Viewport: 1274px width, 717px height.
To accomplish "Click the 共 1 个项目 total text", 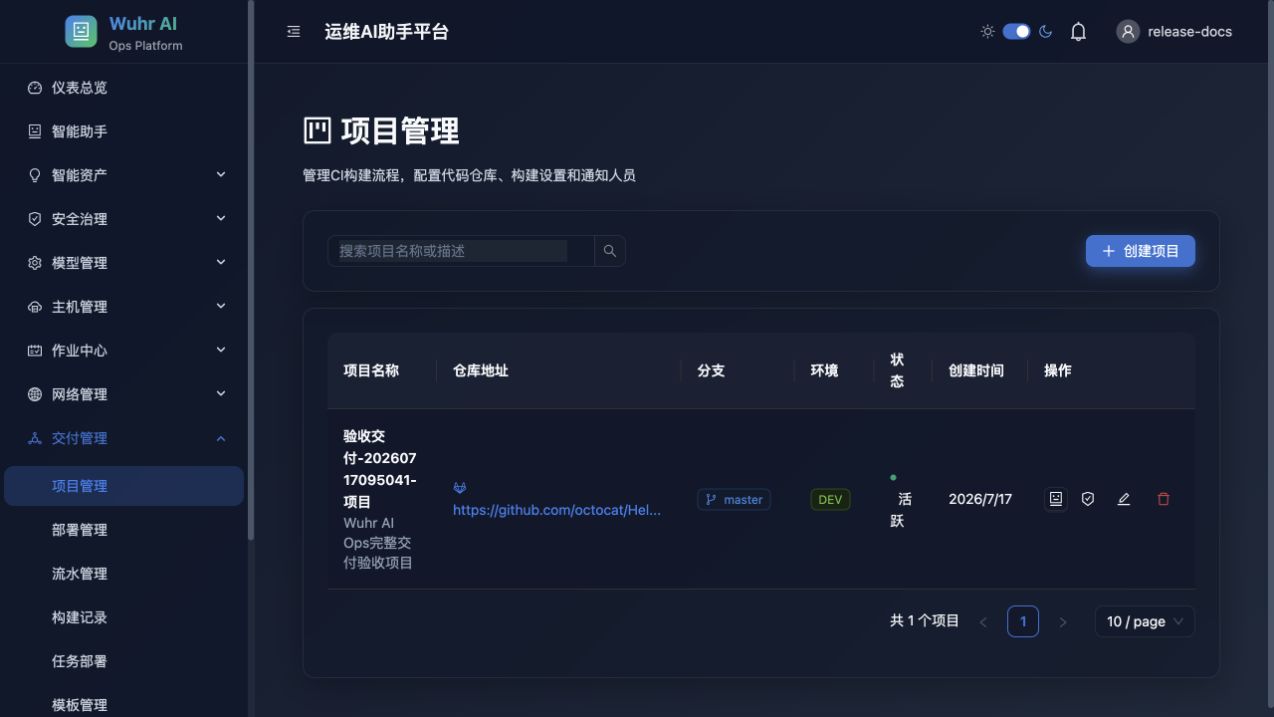I will click(925, 621).
